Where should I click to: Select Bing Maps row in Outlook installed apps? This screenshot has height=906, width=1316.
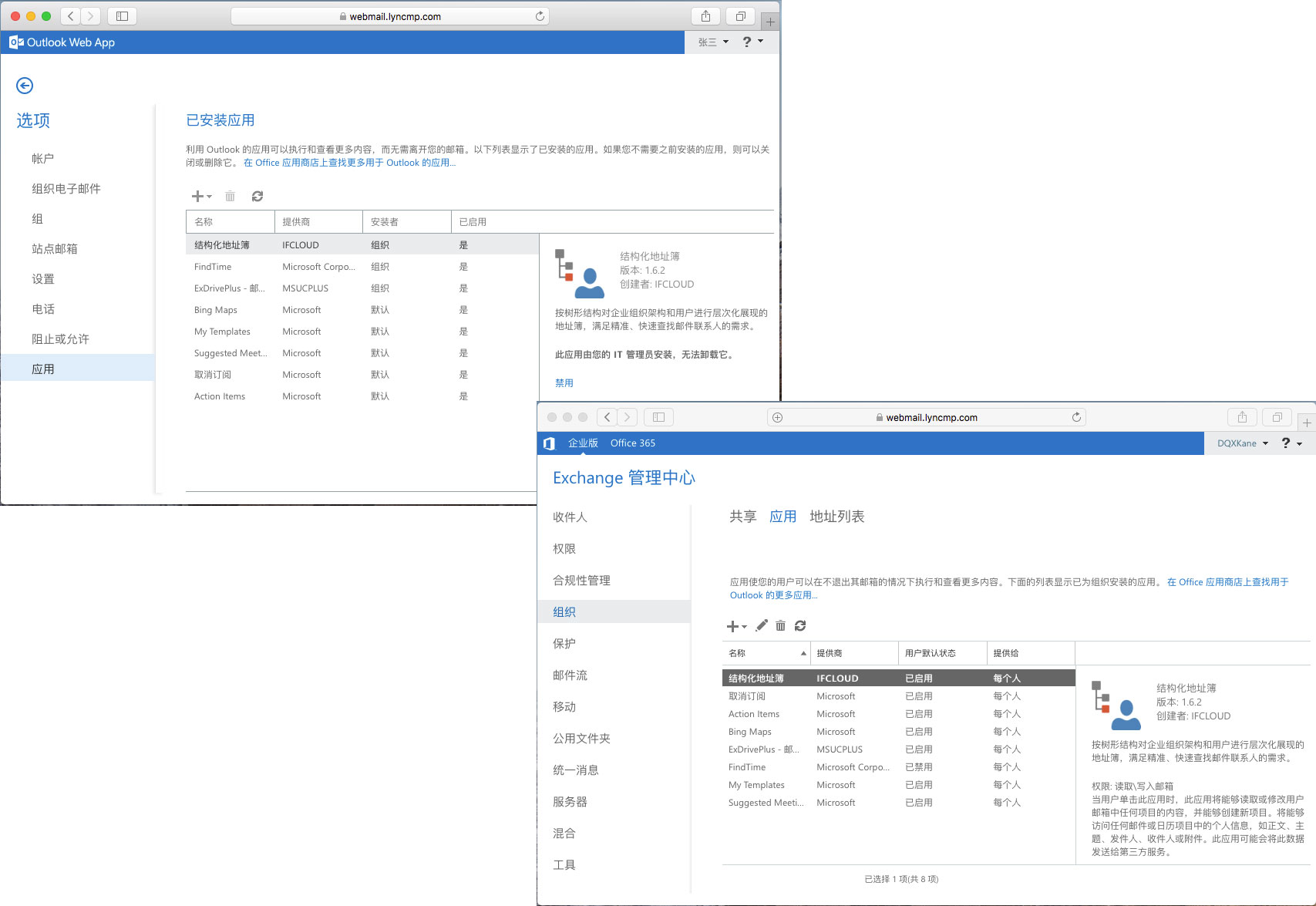tap(362, 310)
